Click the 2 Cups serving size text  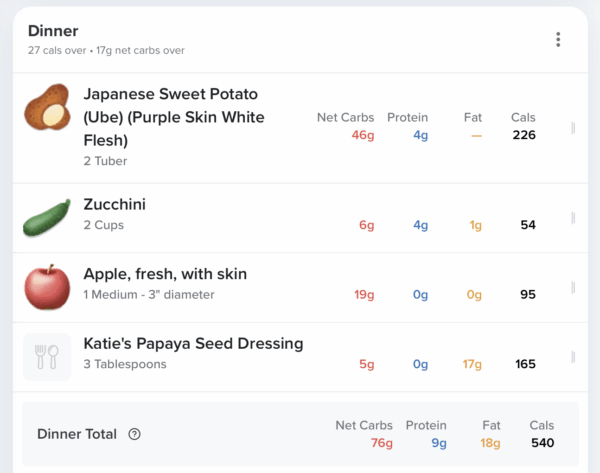point(104,225)
